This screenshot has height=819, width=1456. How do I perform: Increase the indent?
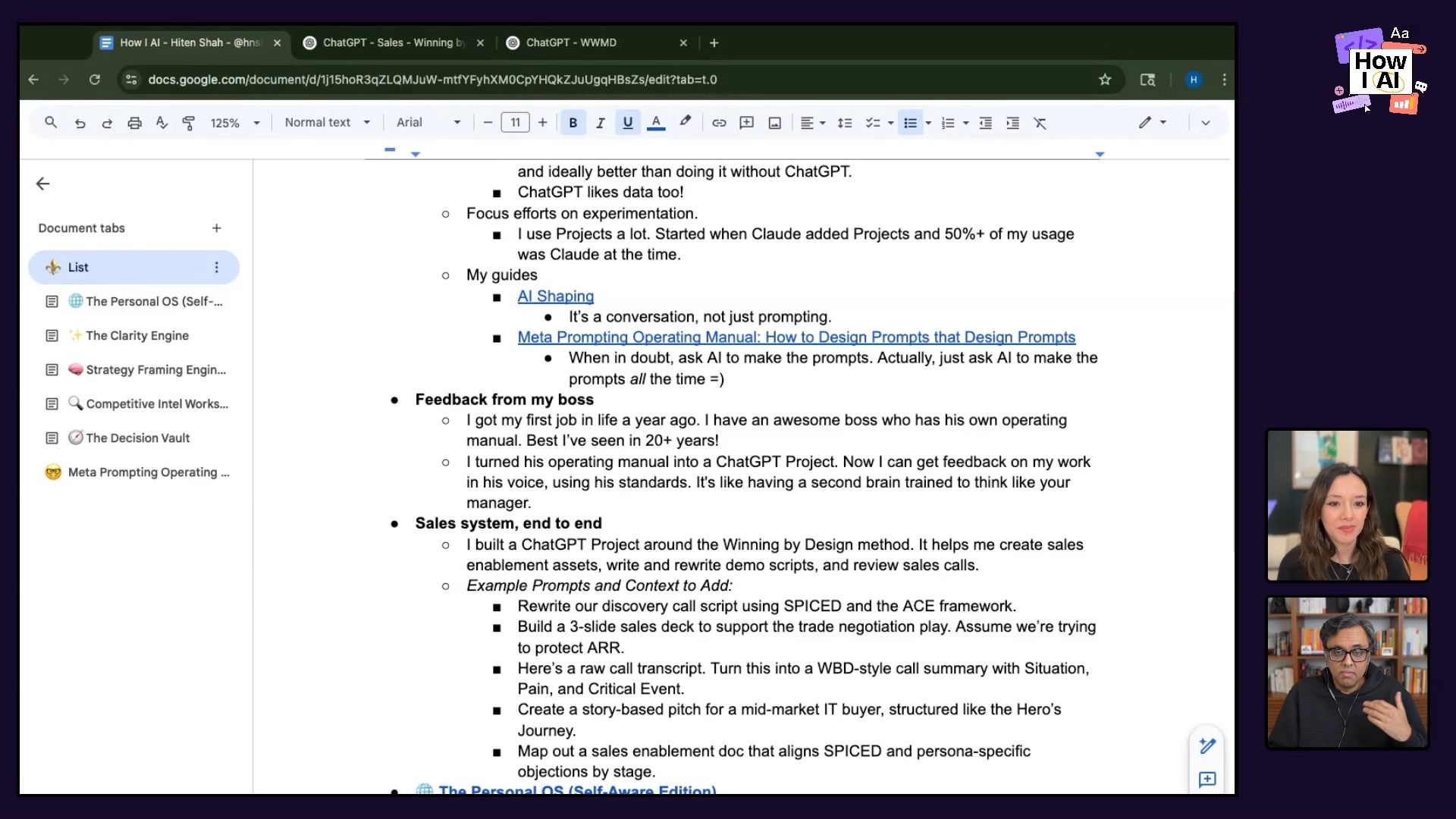point(1012,123)
